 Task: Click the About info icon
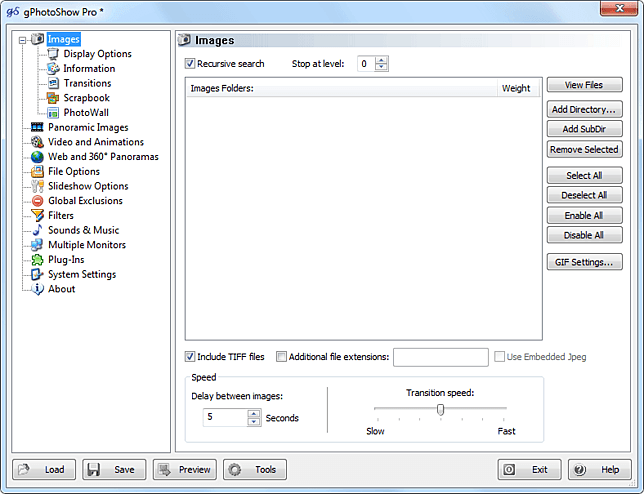click(37, 289)
